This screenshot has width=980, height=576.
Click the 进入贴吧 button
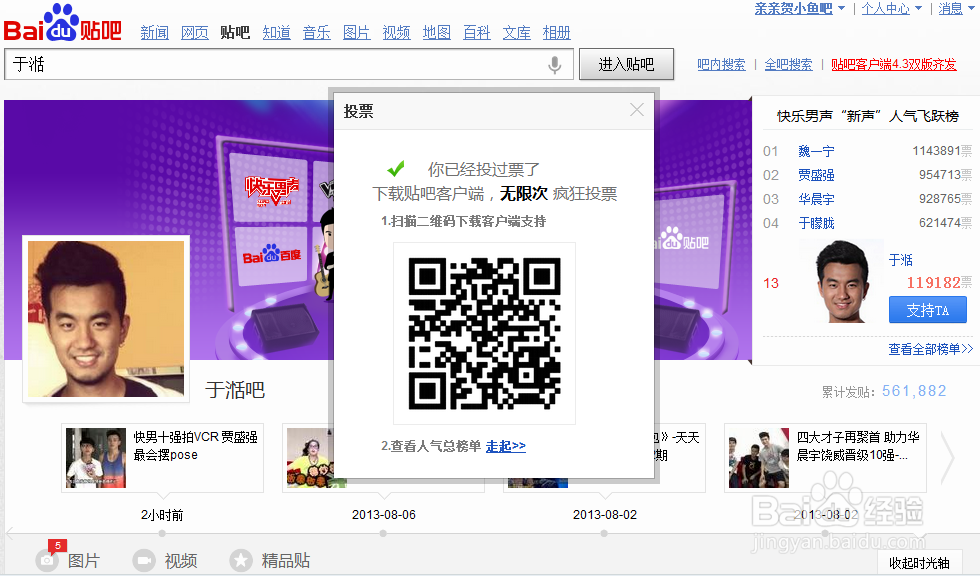pyautogui.click(x=626, y=64)
